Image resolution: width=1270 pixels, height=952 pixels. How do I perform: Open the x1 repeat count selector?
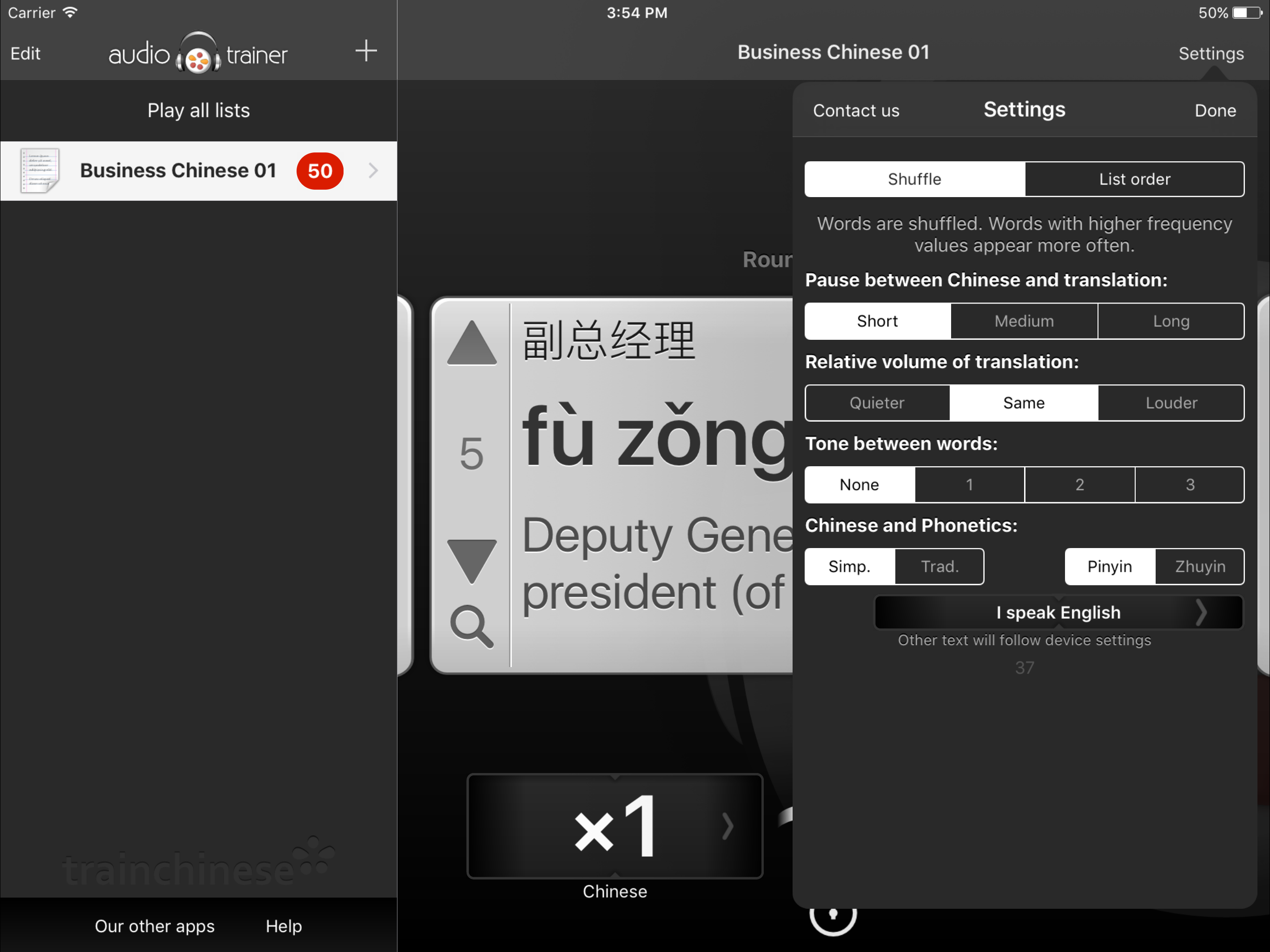tap(615, 826)
